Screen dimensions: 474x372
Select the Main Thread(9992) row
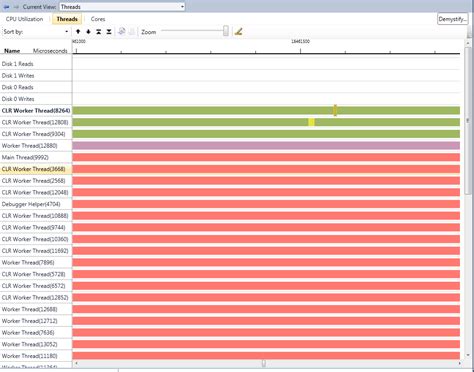point(36,157)
